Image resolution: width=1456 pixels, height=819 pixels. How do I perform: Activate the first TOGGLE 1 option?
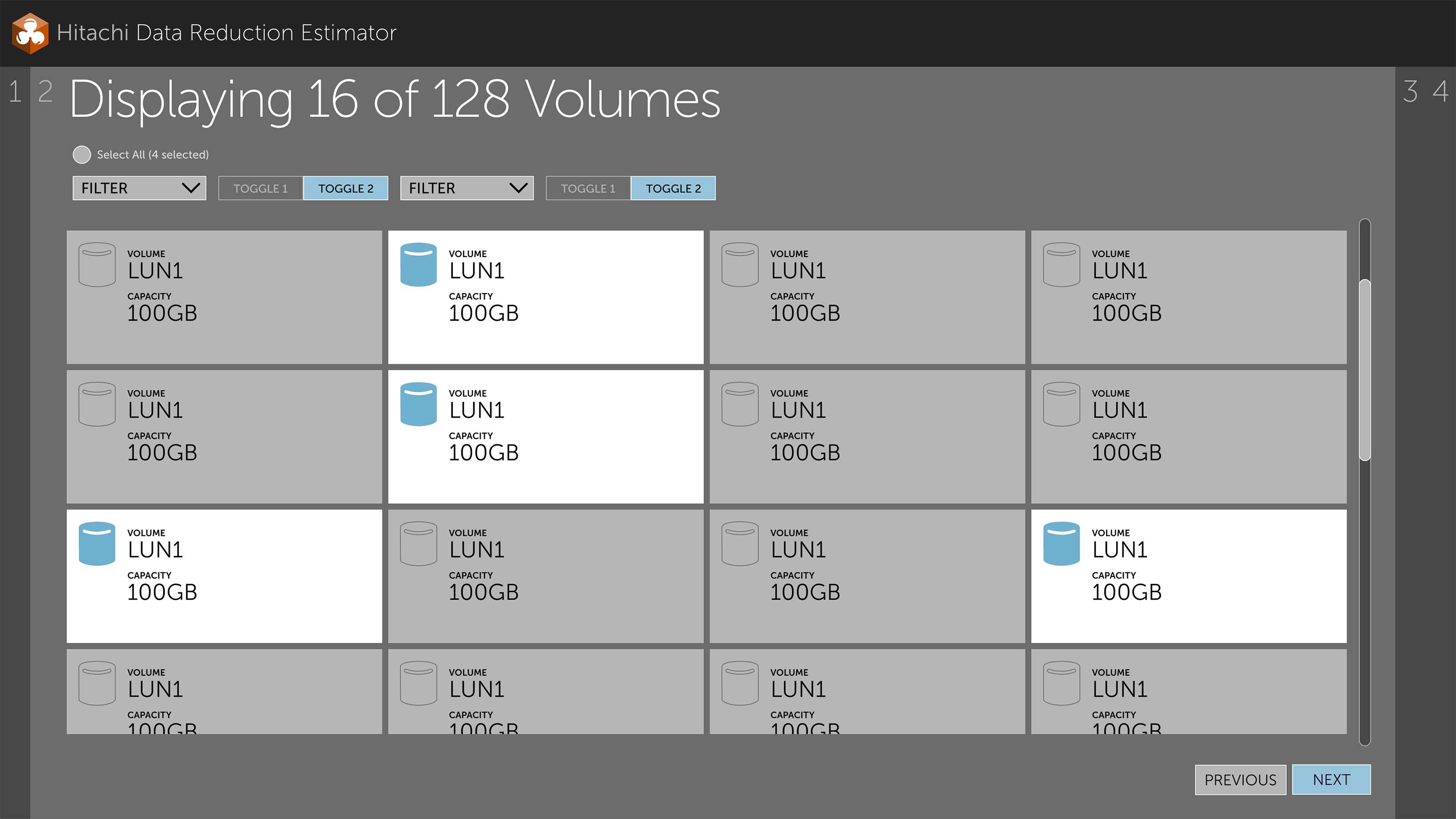coord(261,188)
